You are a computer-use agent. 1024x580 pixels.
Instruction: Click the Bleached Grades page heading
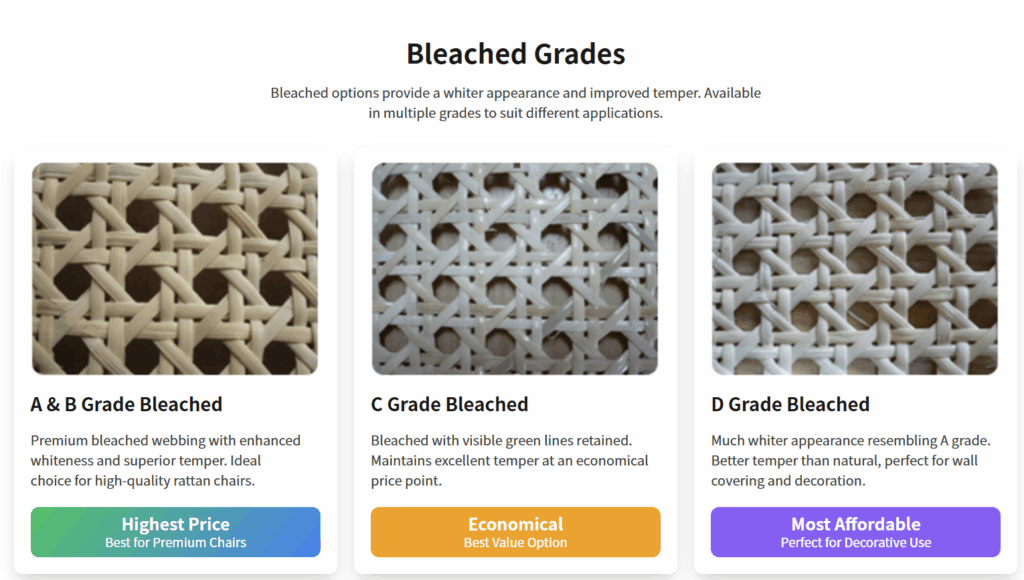click(515, 54)
